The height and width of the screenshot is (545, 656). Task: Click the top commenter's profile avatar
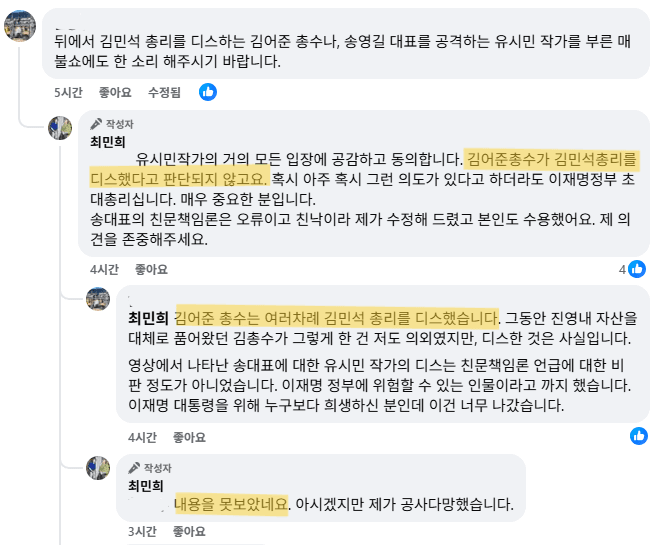pyautogui.click(x=20, y=26)
